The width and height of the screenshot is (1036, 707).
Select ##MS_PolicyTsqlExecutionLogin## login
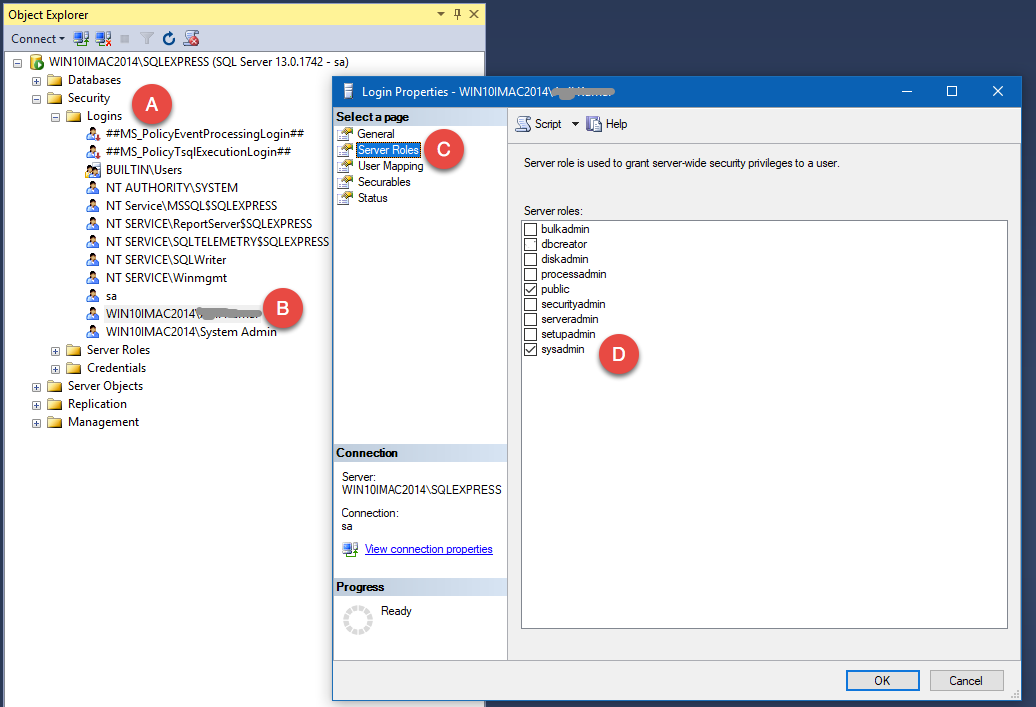[198, 152]
